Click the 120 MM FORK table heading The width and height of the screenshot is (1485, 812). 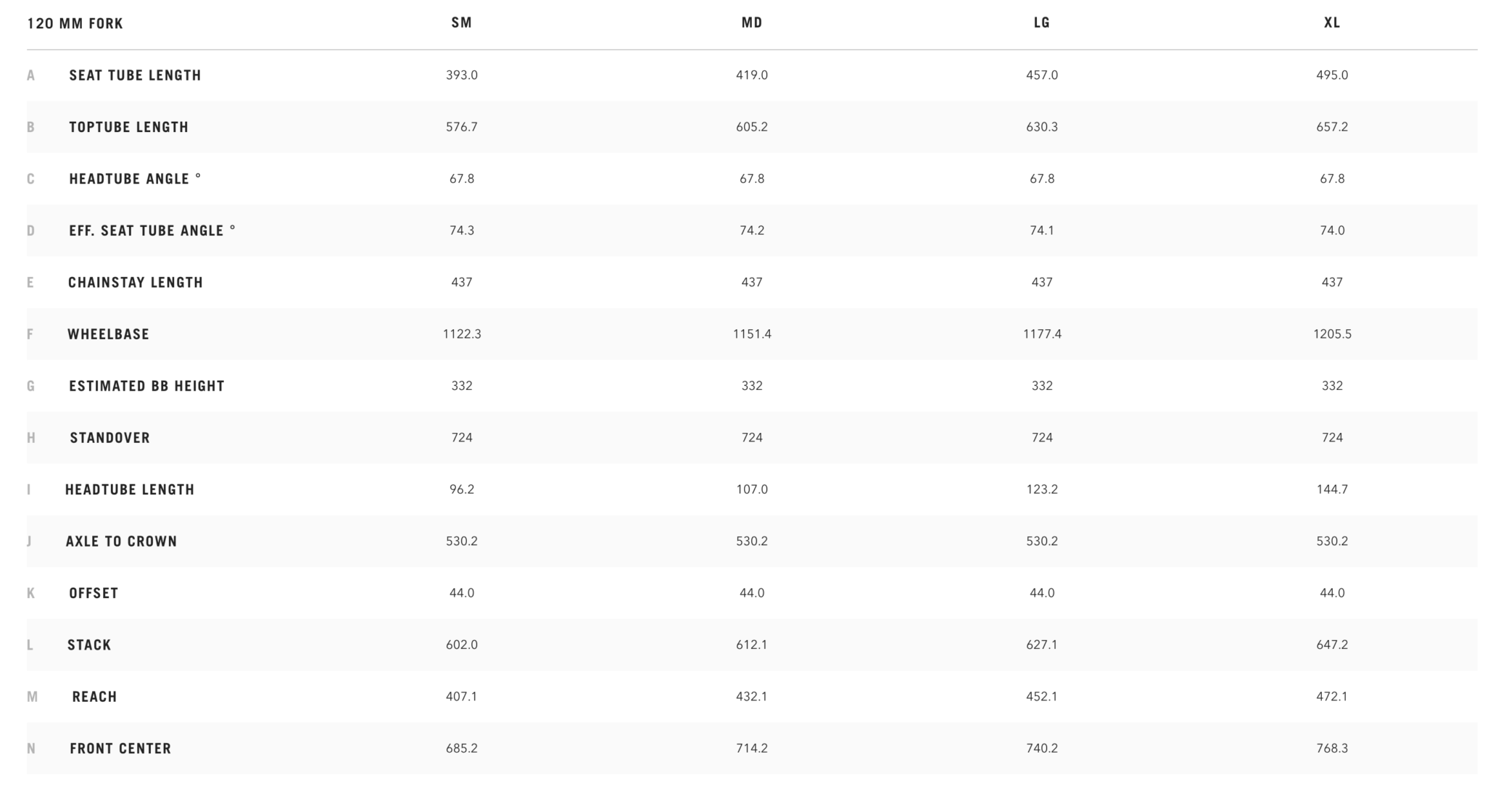[x=75, y=23]
